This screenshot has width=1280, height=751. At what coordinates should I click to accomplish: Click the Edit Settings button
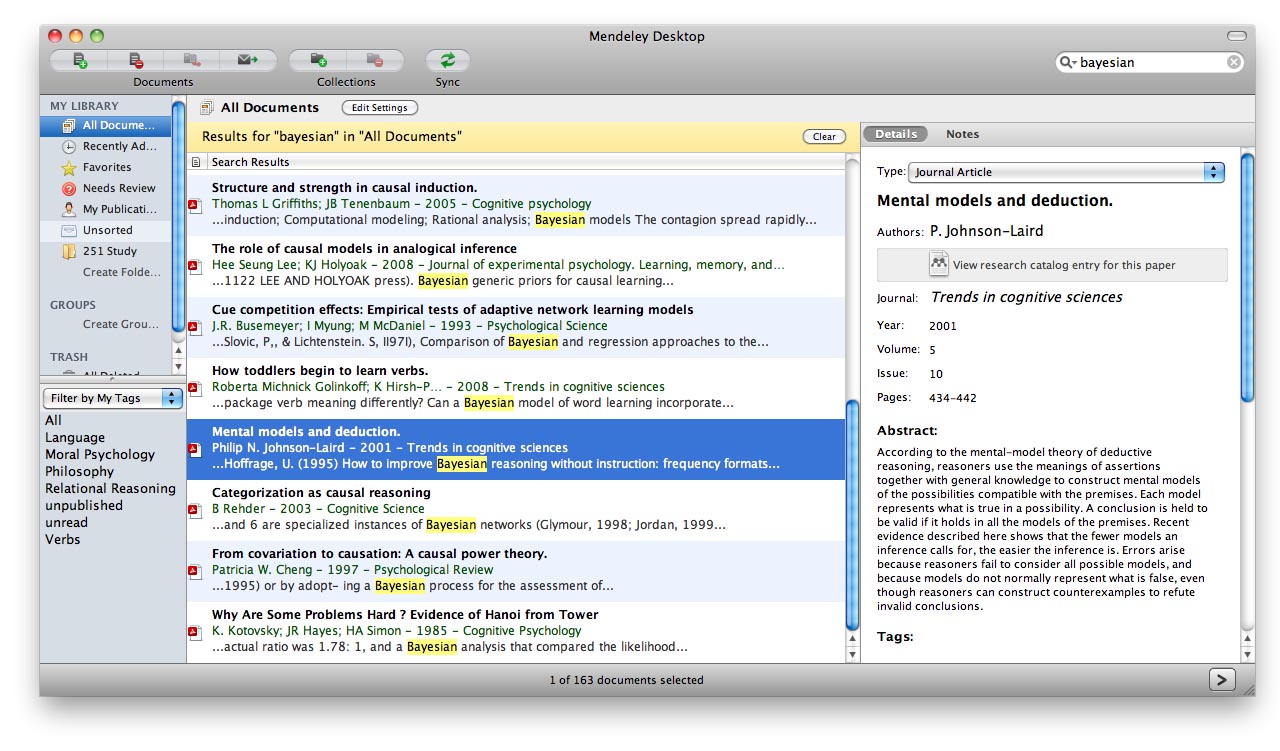tap(379, 108)
